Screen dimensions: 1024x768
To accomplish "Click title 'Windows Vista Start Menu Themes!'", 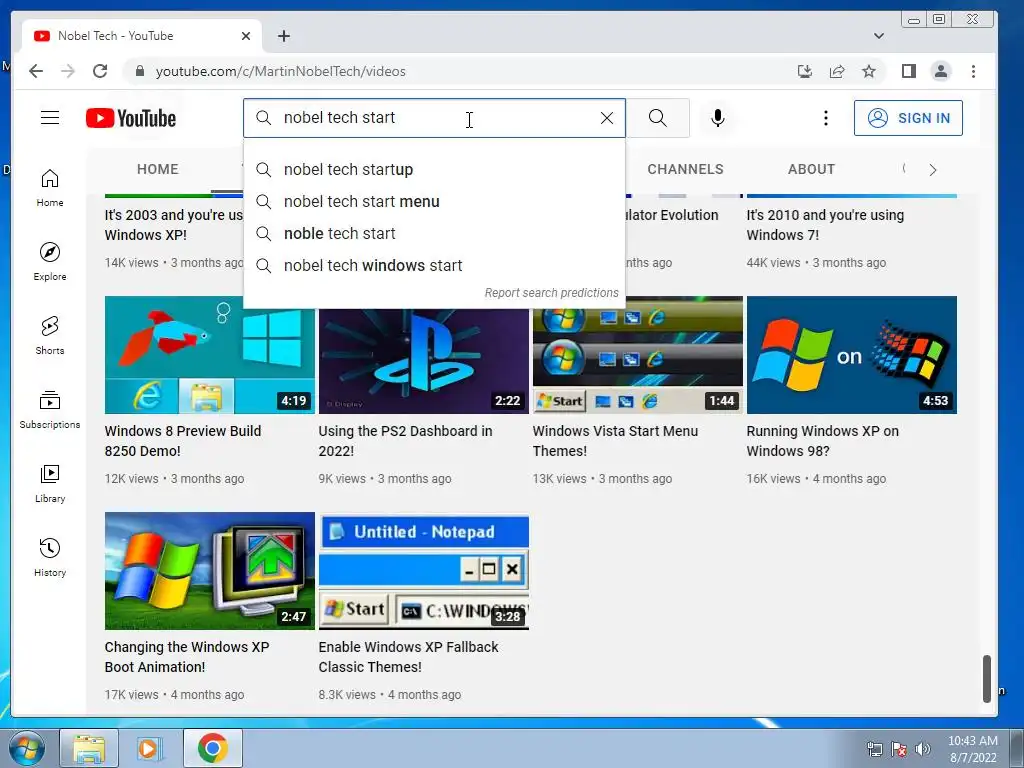I will (x=615, y=441).
